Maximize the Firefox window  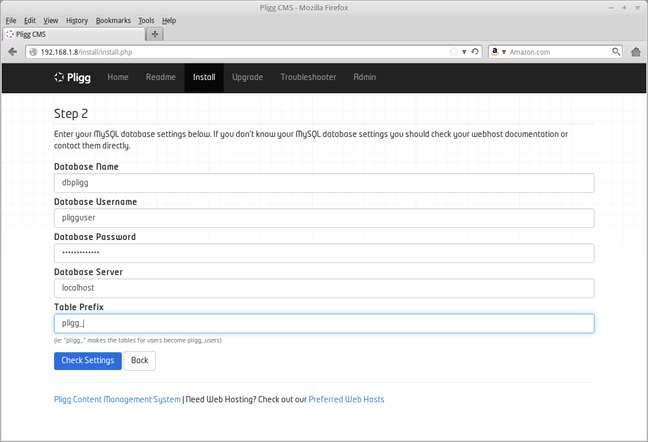coord(624,8)
